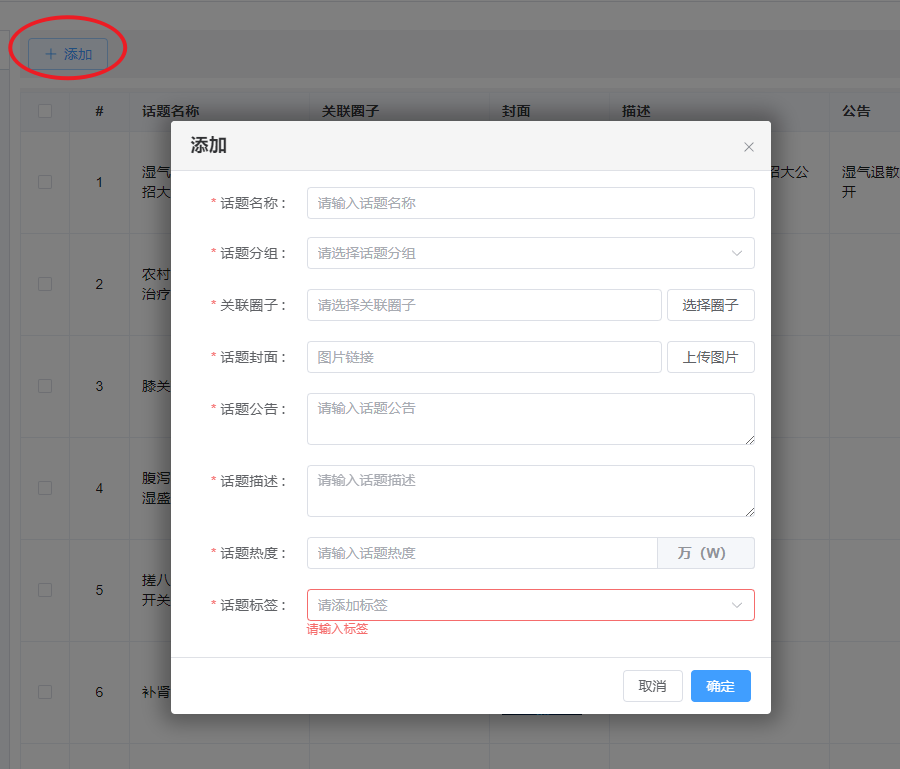Focus the 话题描述 textarea
The height and width of the screenshot is (769, 900).
tap(530, 491)
